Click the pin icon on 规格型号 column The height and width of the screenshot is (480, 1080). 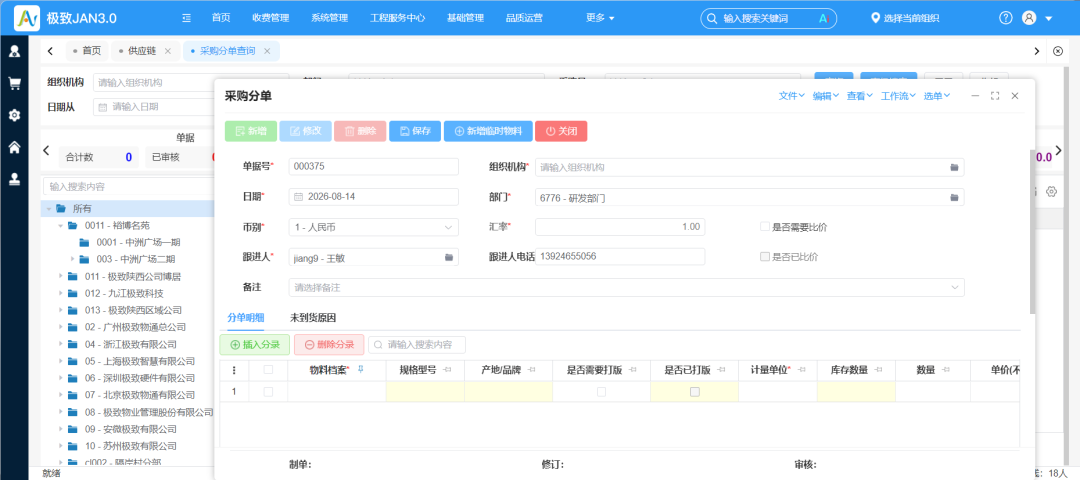447,371
